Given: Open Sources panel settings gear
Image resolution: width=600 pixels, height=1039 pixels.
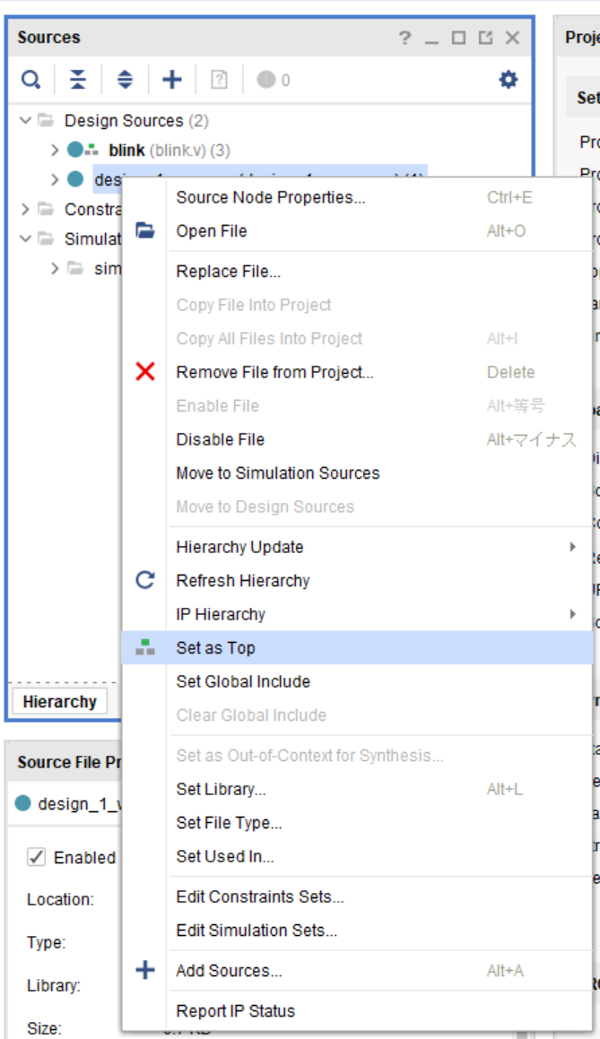Looking at the screenshot, I should (x=508, y=80).
